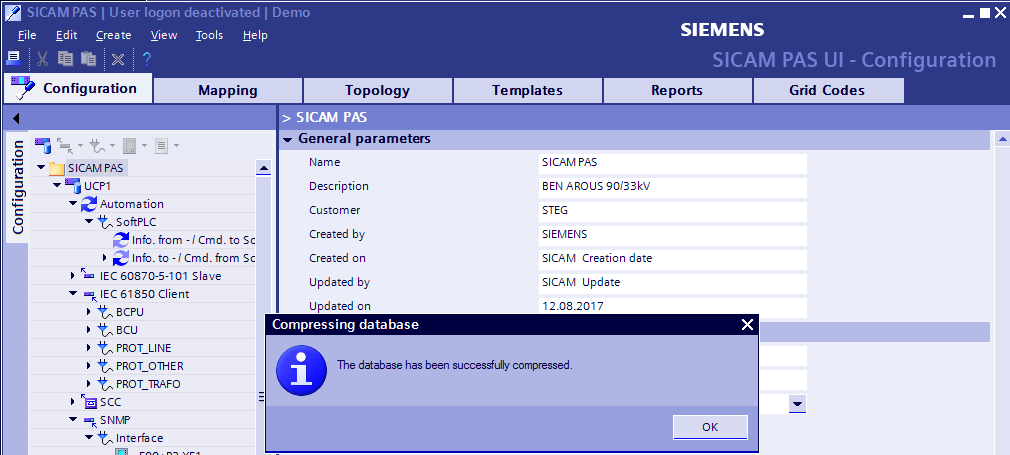1010x455 pixels.
Task: Expand the PROT_LINE tree node
Action: (89, 348)
